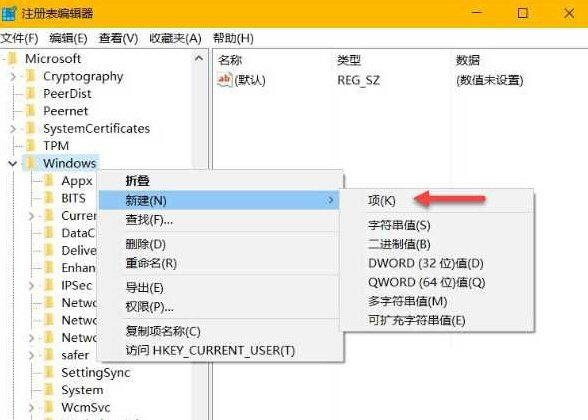This screenshot has width=588, height=420.
Task: Click the 名称 column header
Action: coord(230,60)
